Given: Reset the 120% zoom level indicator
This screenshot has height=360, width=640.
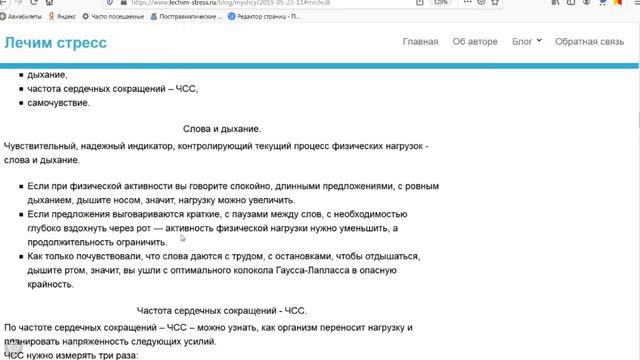Looking at the screenshot, I should click(441, 2).
